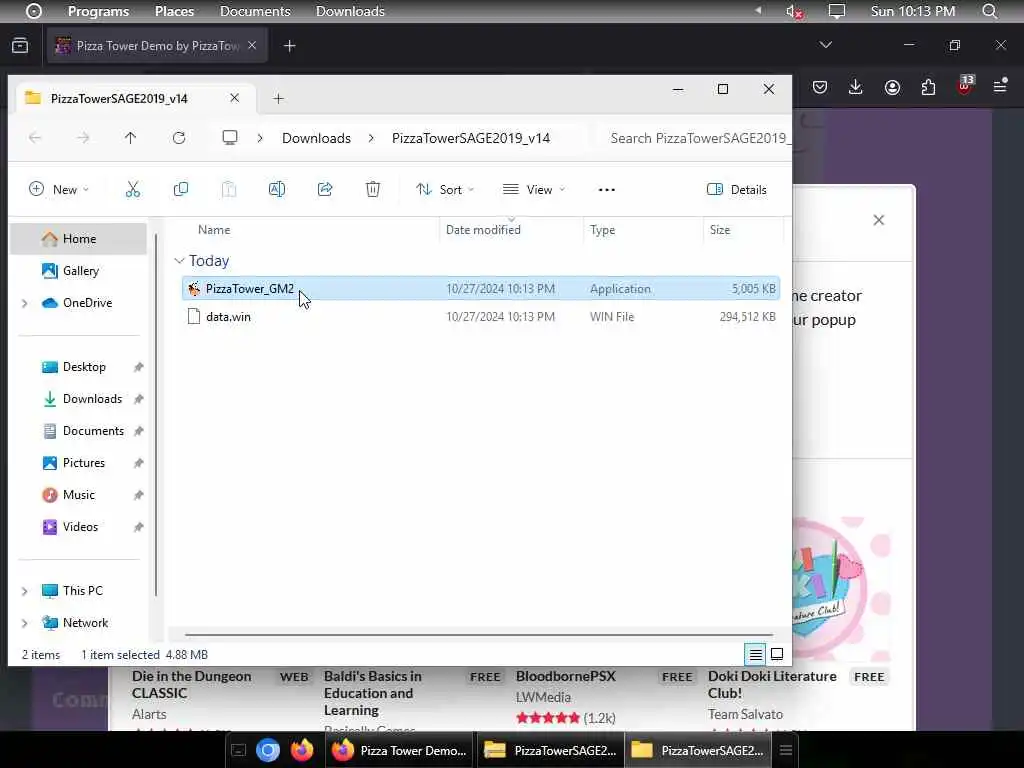This screenshot has width=1024, height=768.
Task: Open the Downloads menu in top panel
Action: click(350, 11)
